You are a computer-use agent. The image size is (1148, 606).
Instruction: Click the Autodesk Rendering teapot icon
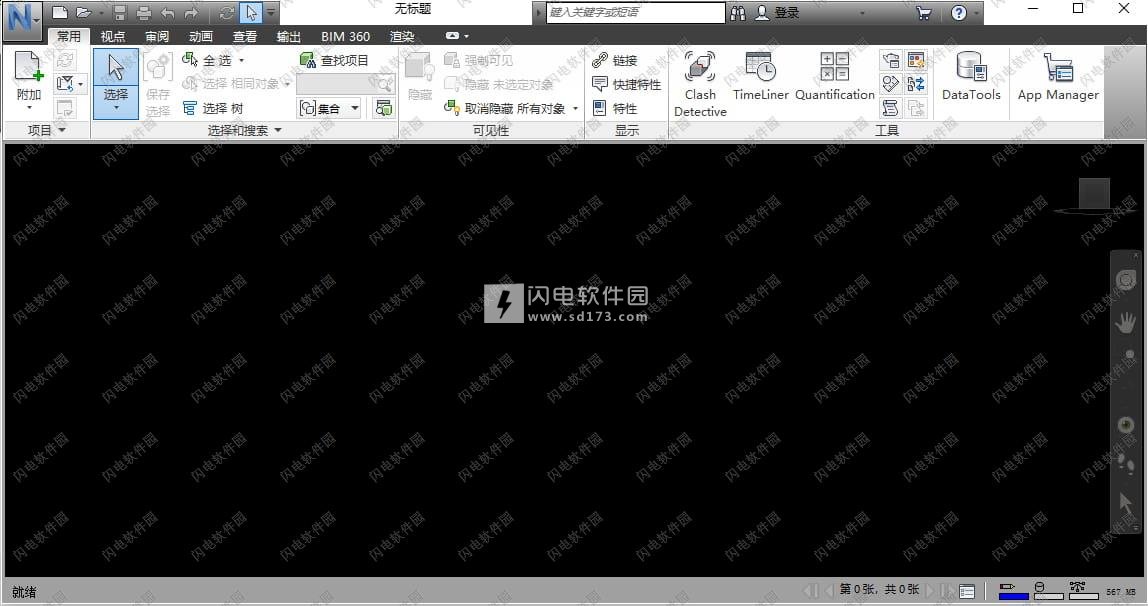pyautogui.click(x=890, y=60)
